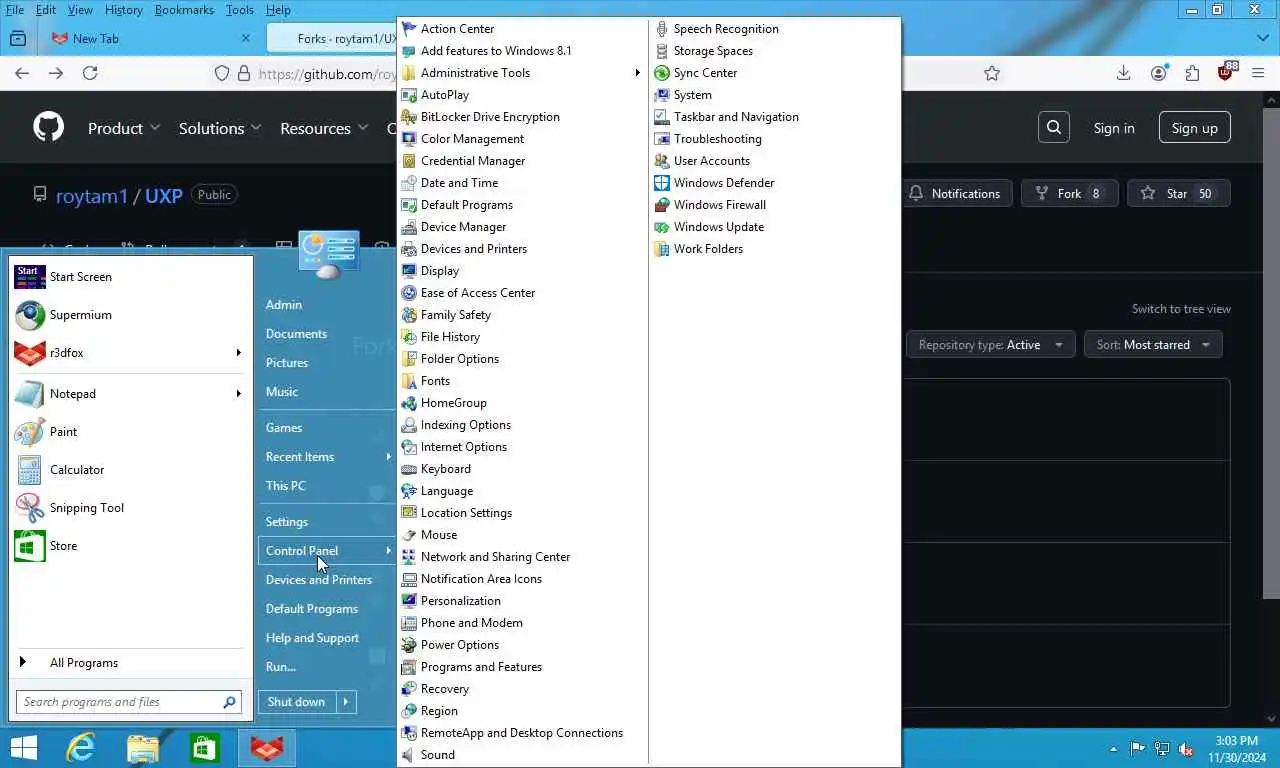Open Windows Update icon
1280x768 pixels.
(x=662, y=227)
